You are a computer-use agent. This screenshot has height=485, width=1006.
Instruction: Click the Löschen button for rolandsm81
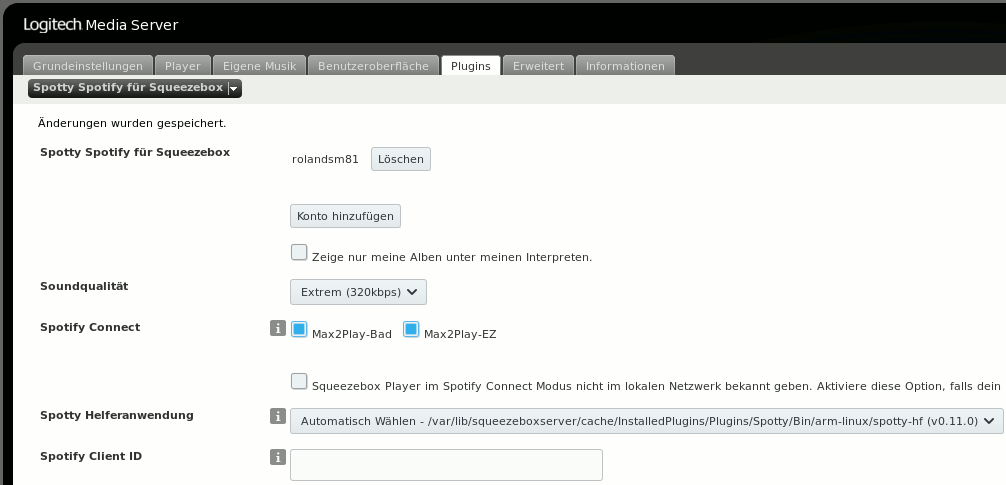(x=401, y=159)
